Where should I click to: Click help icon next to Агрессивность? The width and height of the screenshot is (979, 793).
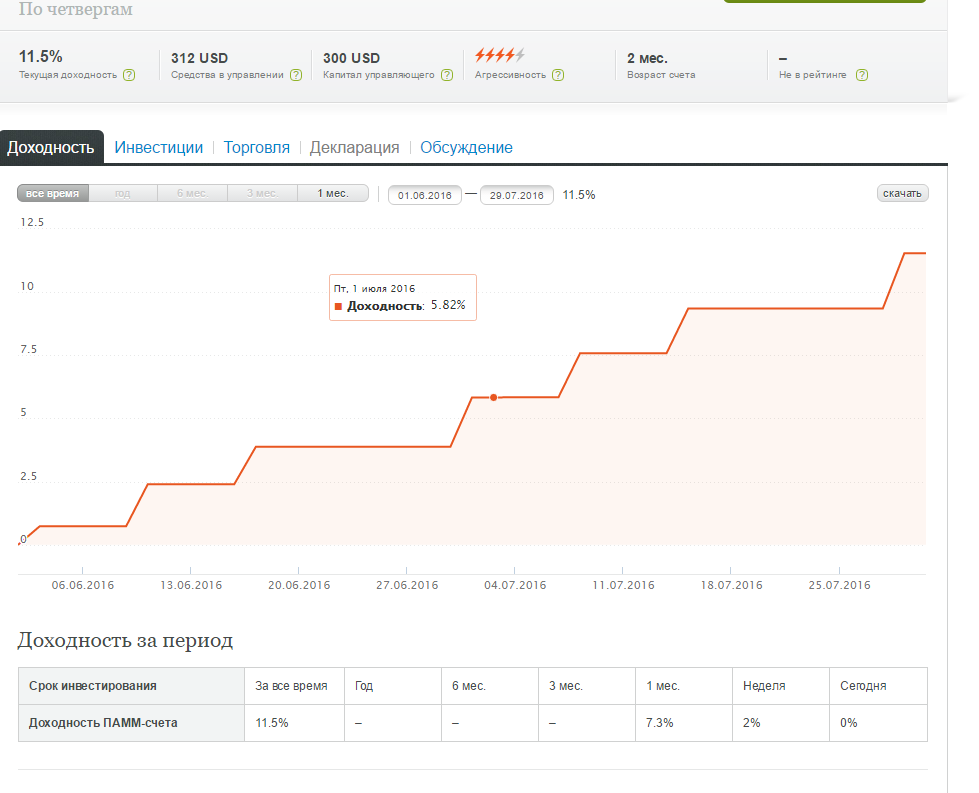(x=558, y=75)
